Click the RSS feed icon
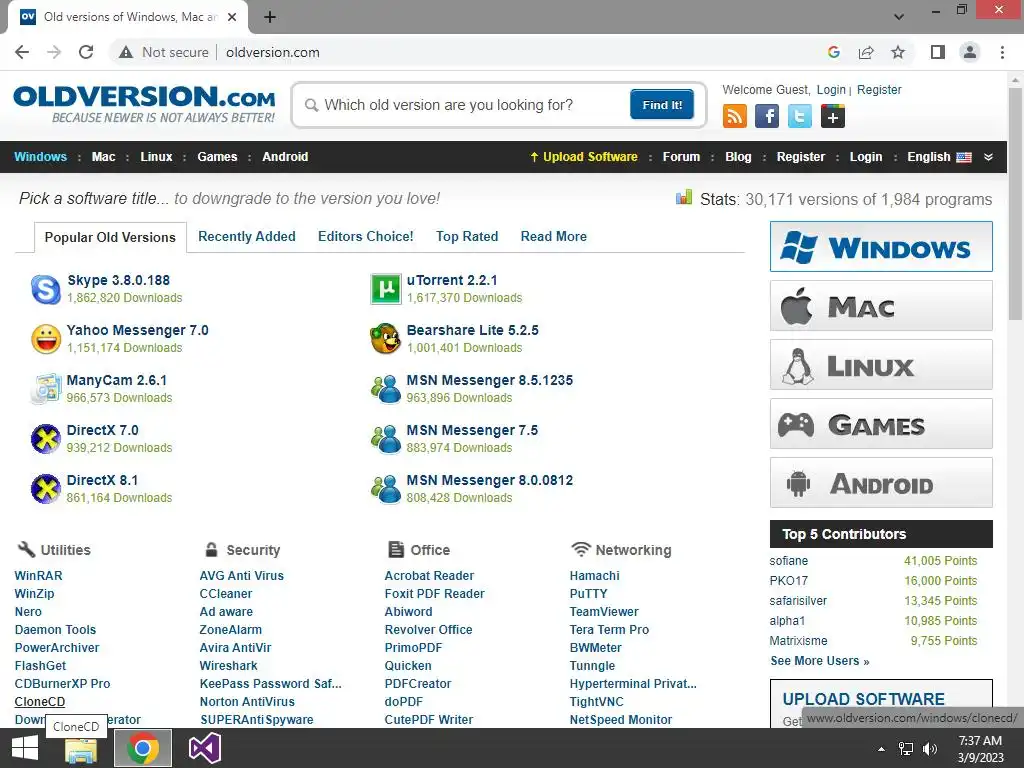This screenshot has width=1024, height=768. click(735, 116)
